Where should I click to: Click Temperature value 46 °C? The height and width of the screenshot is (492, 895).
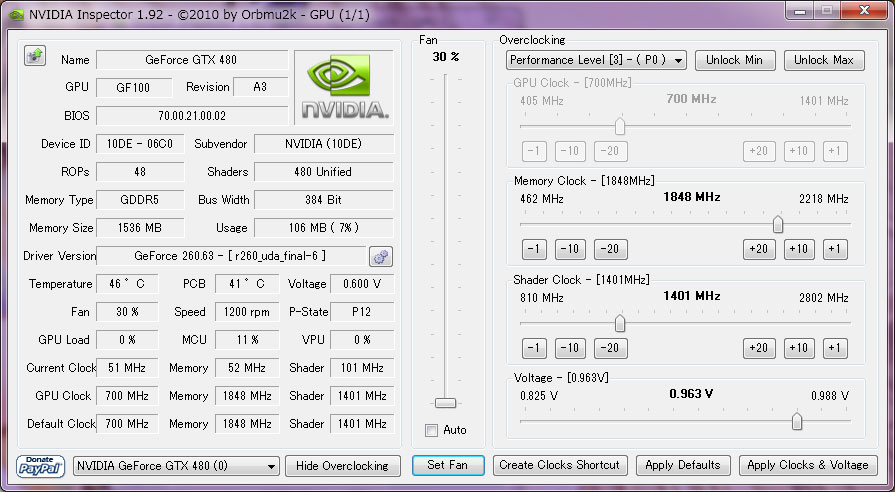pos(127,284)
